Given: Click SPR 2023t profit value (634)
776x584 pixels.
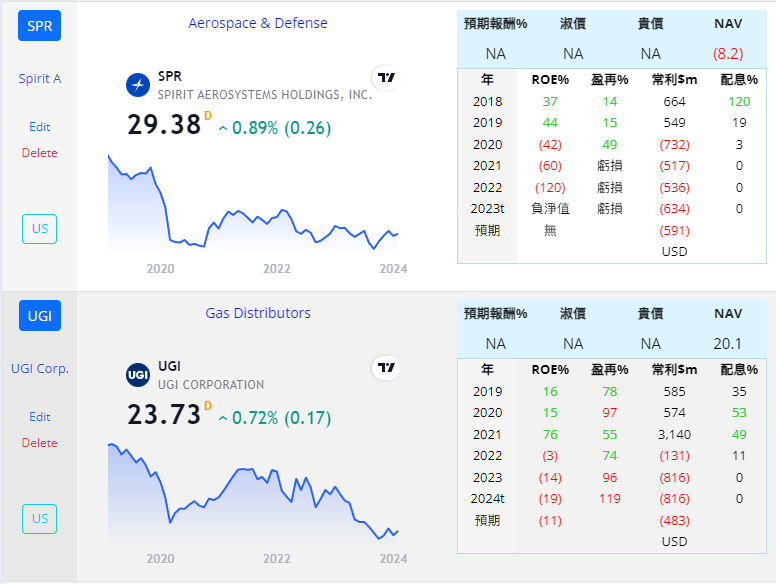Looking at the screenshot, I should [675, 209].
